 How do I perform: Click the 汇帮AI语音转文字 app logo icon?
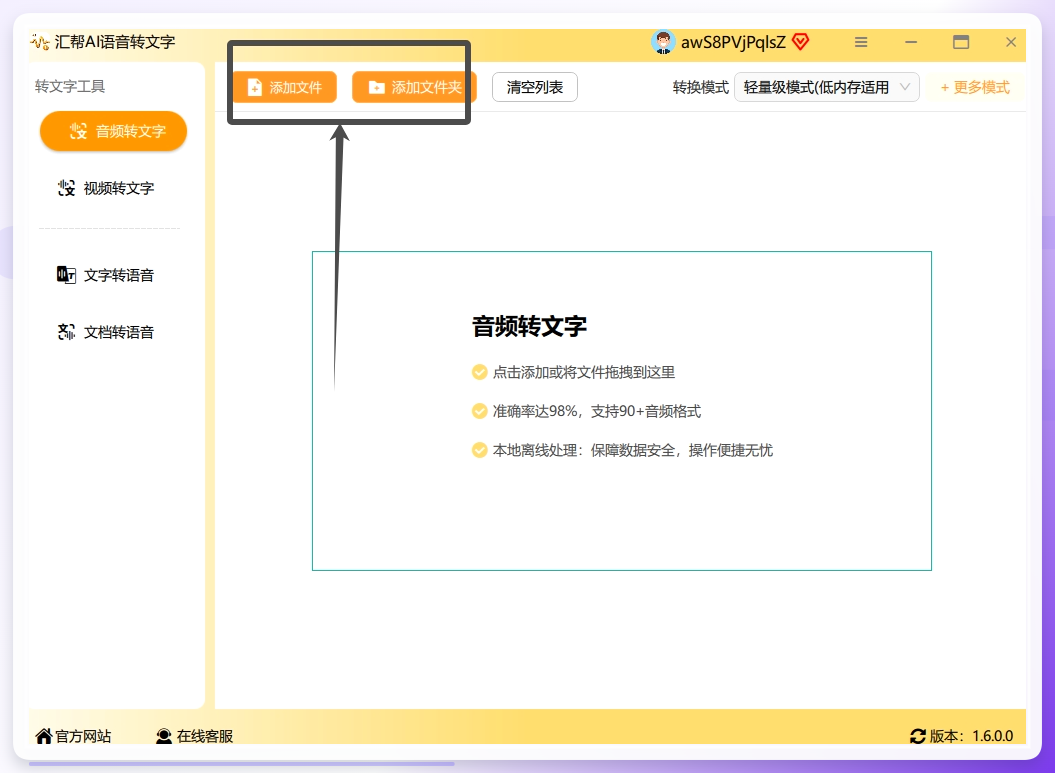(x=40, y=42)
